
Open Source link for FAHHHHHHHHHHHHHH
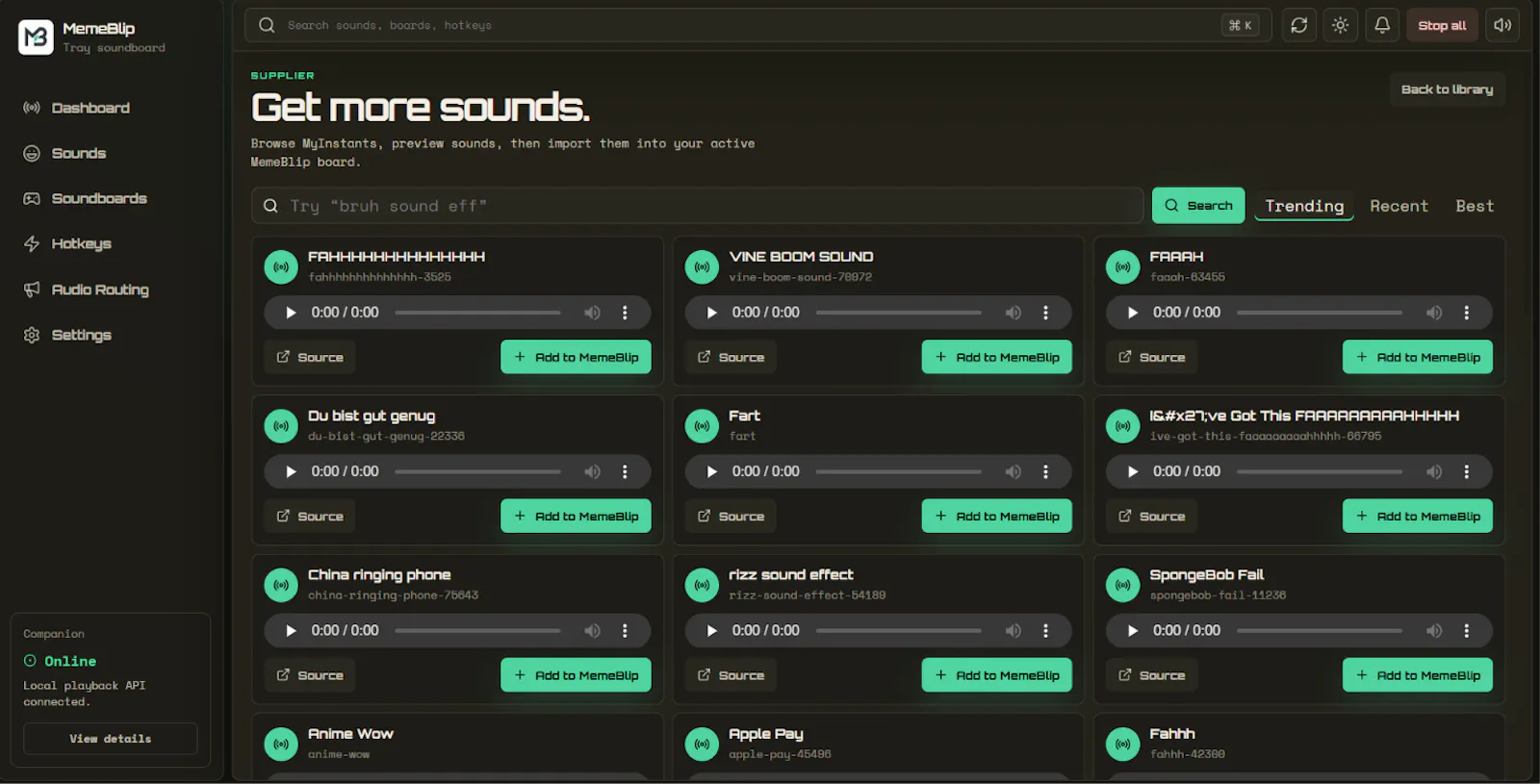310,357
